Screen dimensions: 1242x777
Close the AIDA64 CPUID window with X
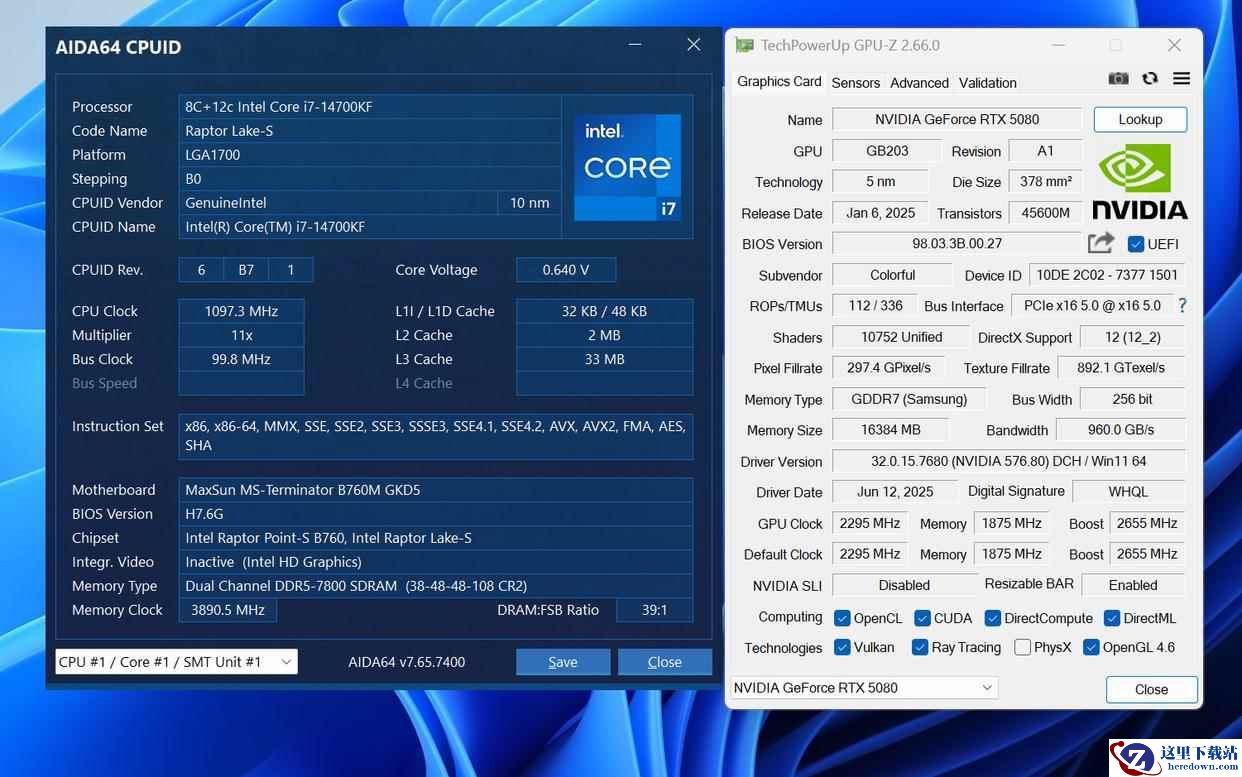coord(694,45)
